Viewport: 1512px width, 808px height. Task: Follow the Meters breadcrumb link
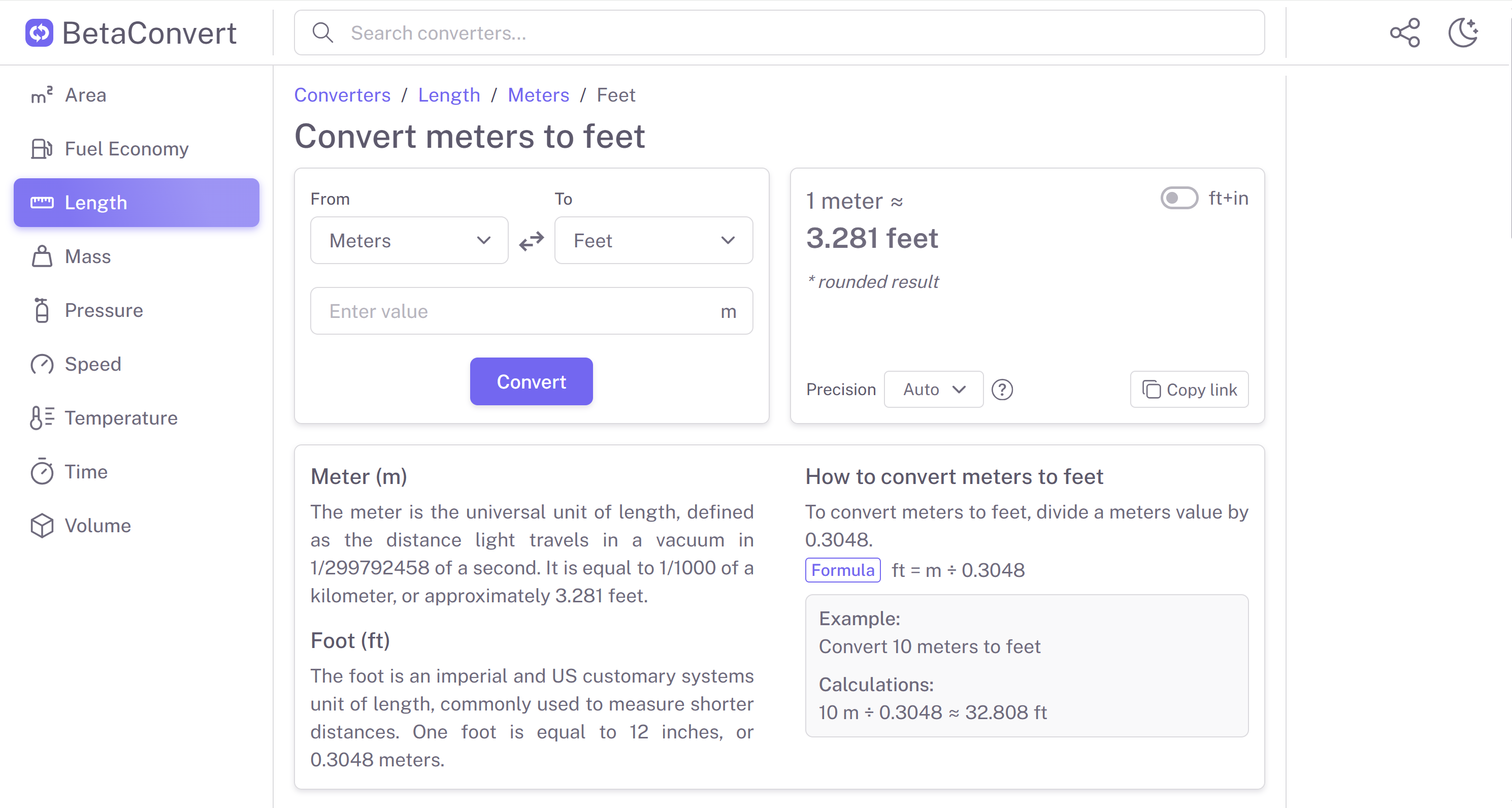538,95
